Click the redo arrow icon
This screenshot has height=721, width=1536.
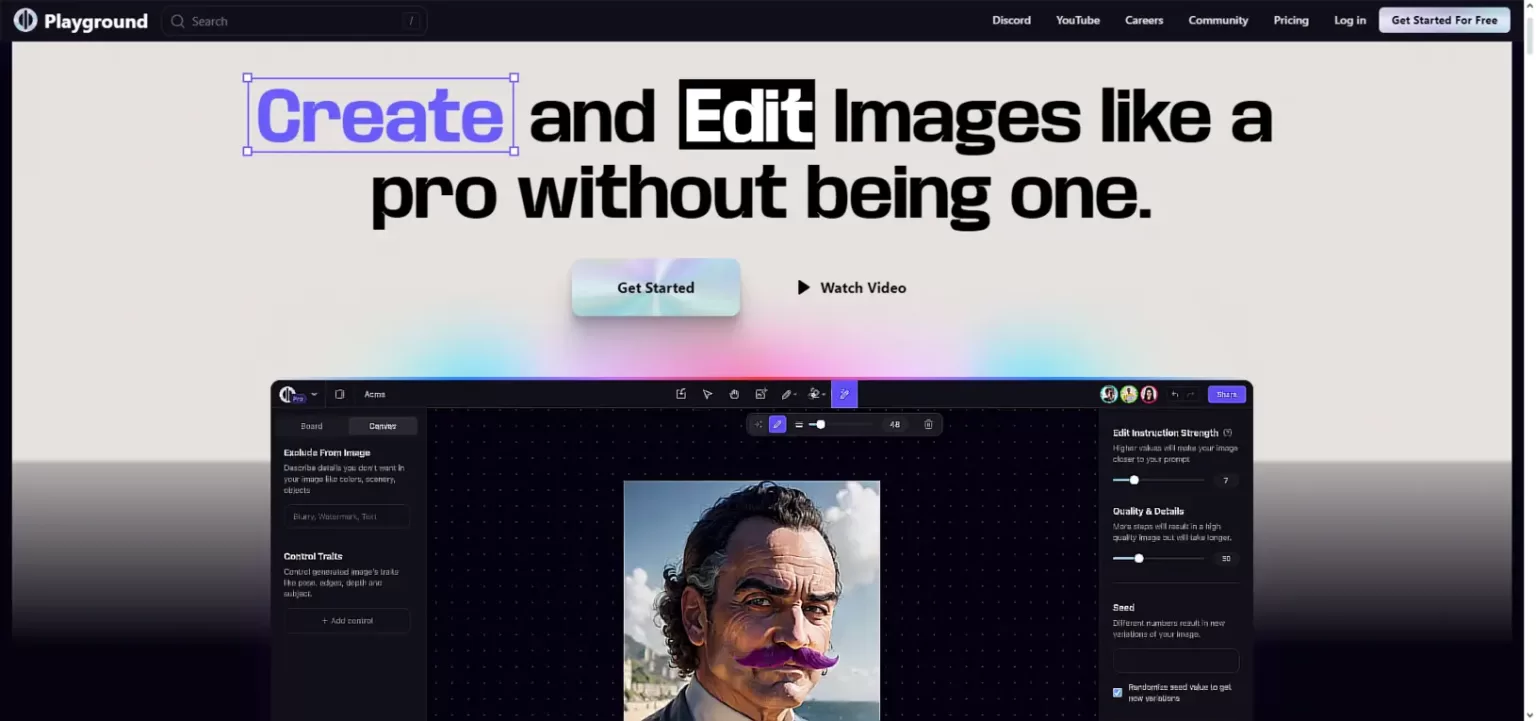1190,394
